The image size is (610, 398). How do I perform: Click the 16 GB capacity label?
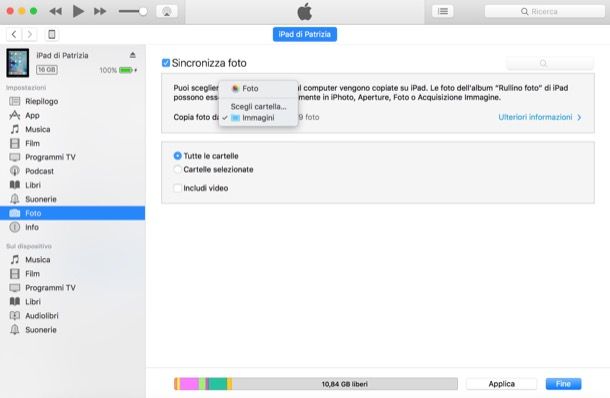coord(47,70)
